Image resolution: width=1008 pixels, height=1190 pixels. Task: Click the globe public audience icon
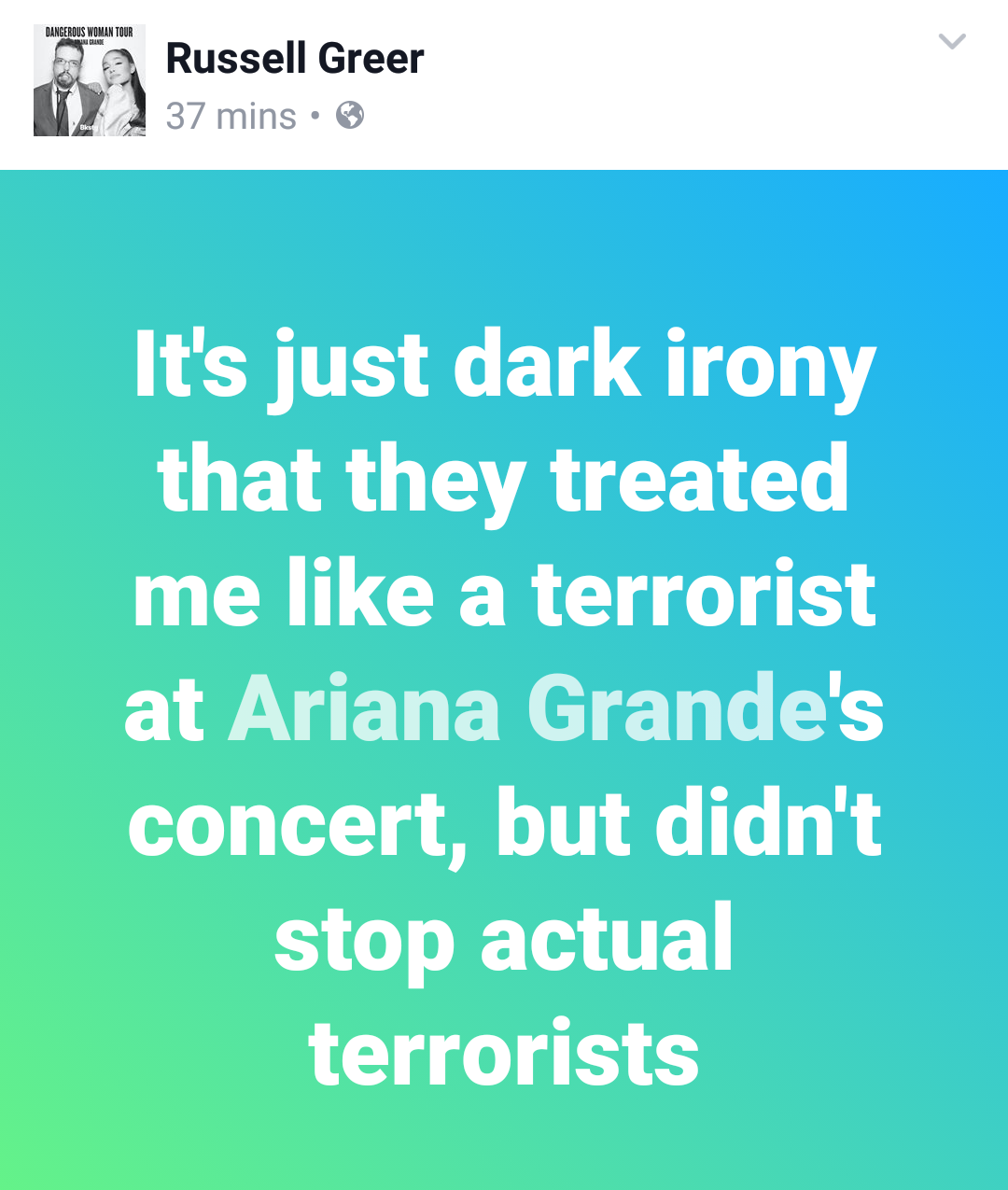tap(350, 115)
